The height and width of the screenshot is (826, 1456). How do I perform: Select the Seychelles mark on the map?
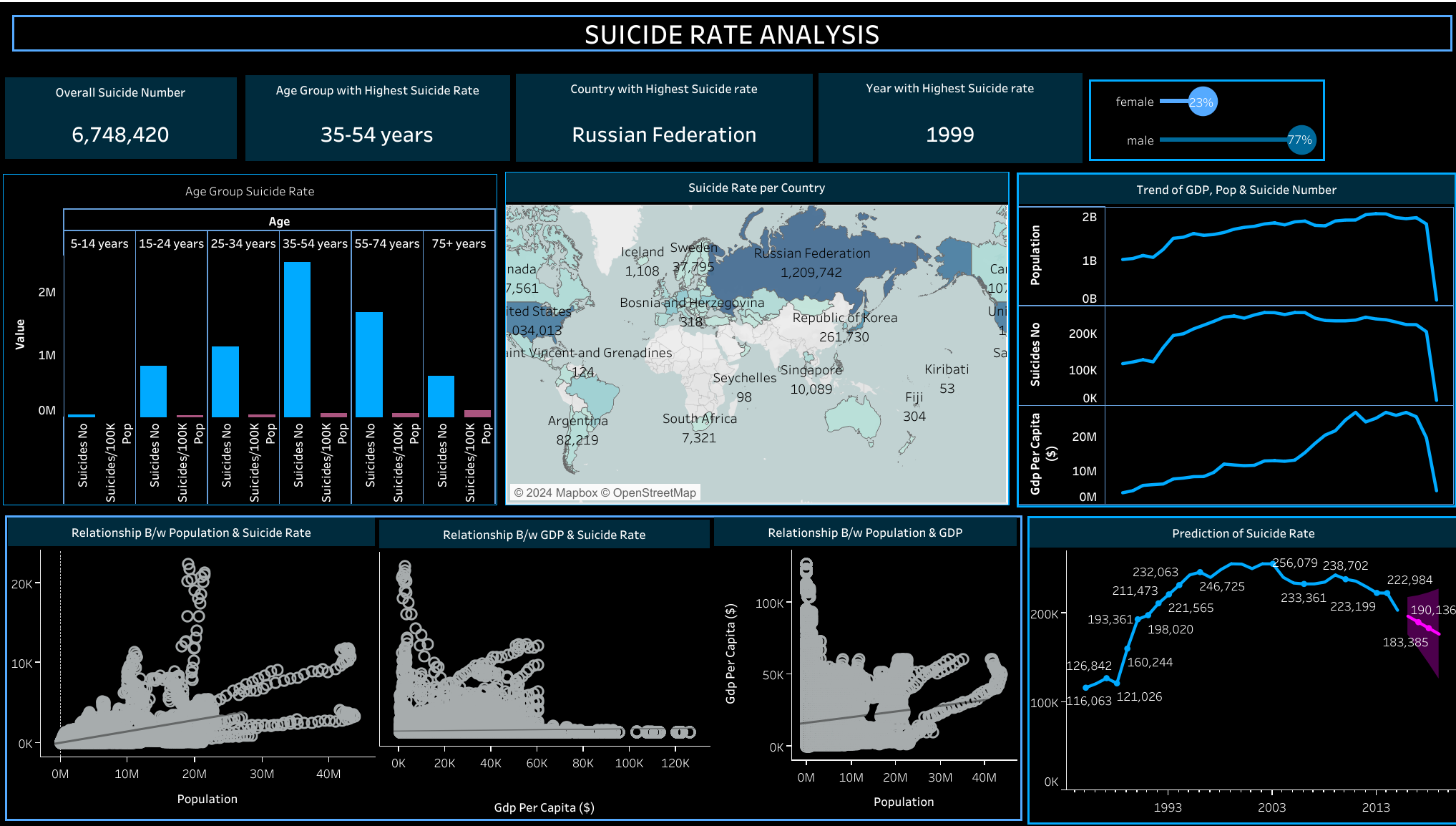click(x=744, y=387)
